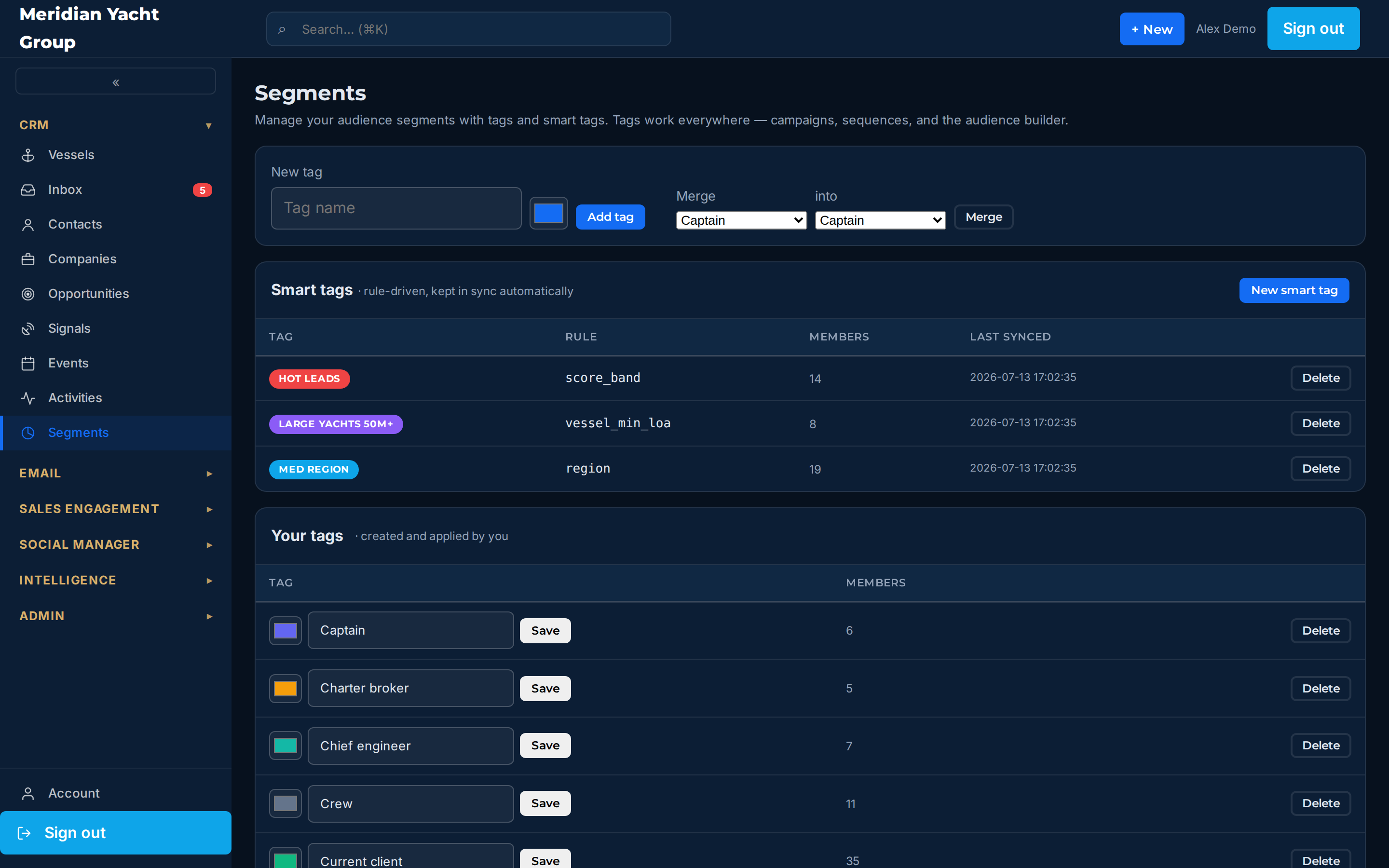Expand the ADMIN section
1389x868 pixels.
(x=116, y=616)
